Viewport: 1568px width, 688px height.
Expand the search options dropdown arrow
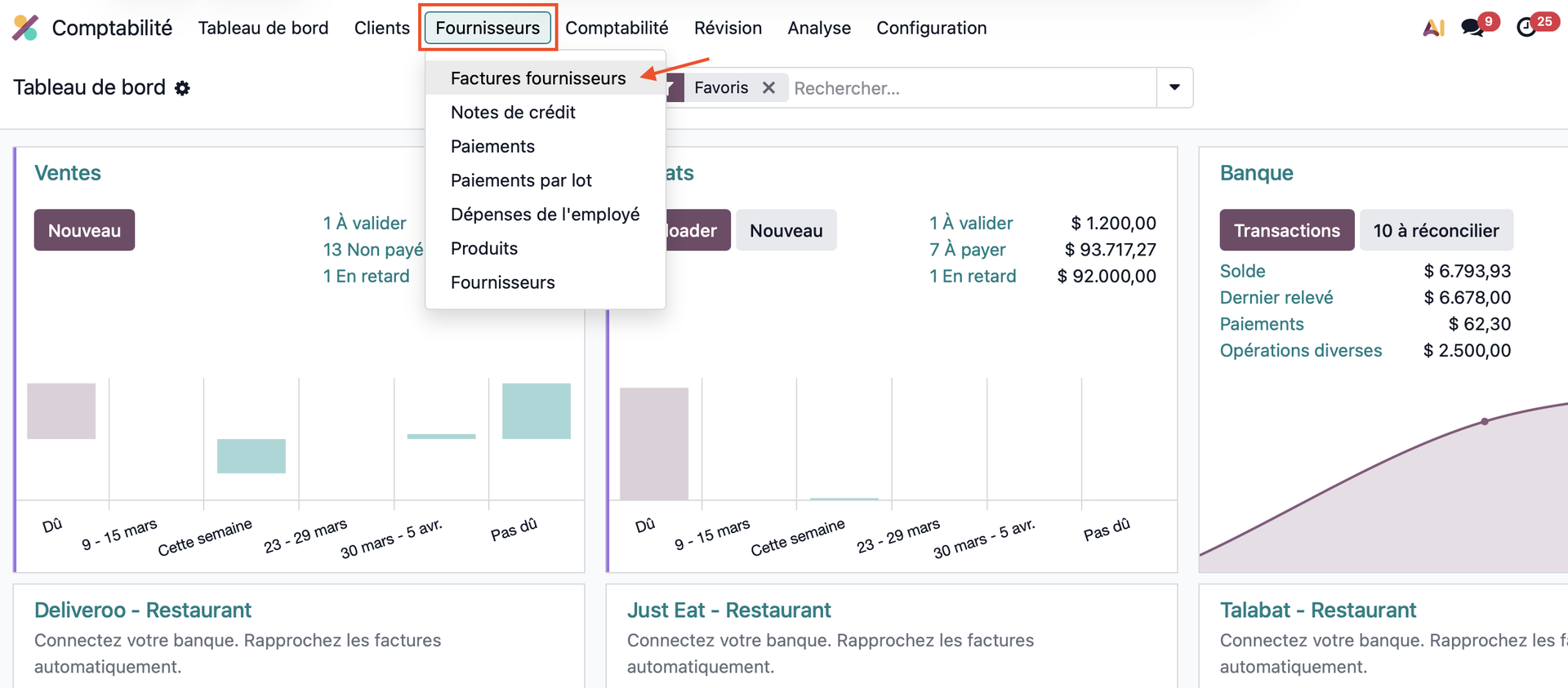(x=1174, y=88)
